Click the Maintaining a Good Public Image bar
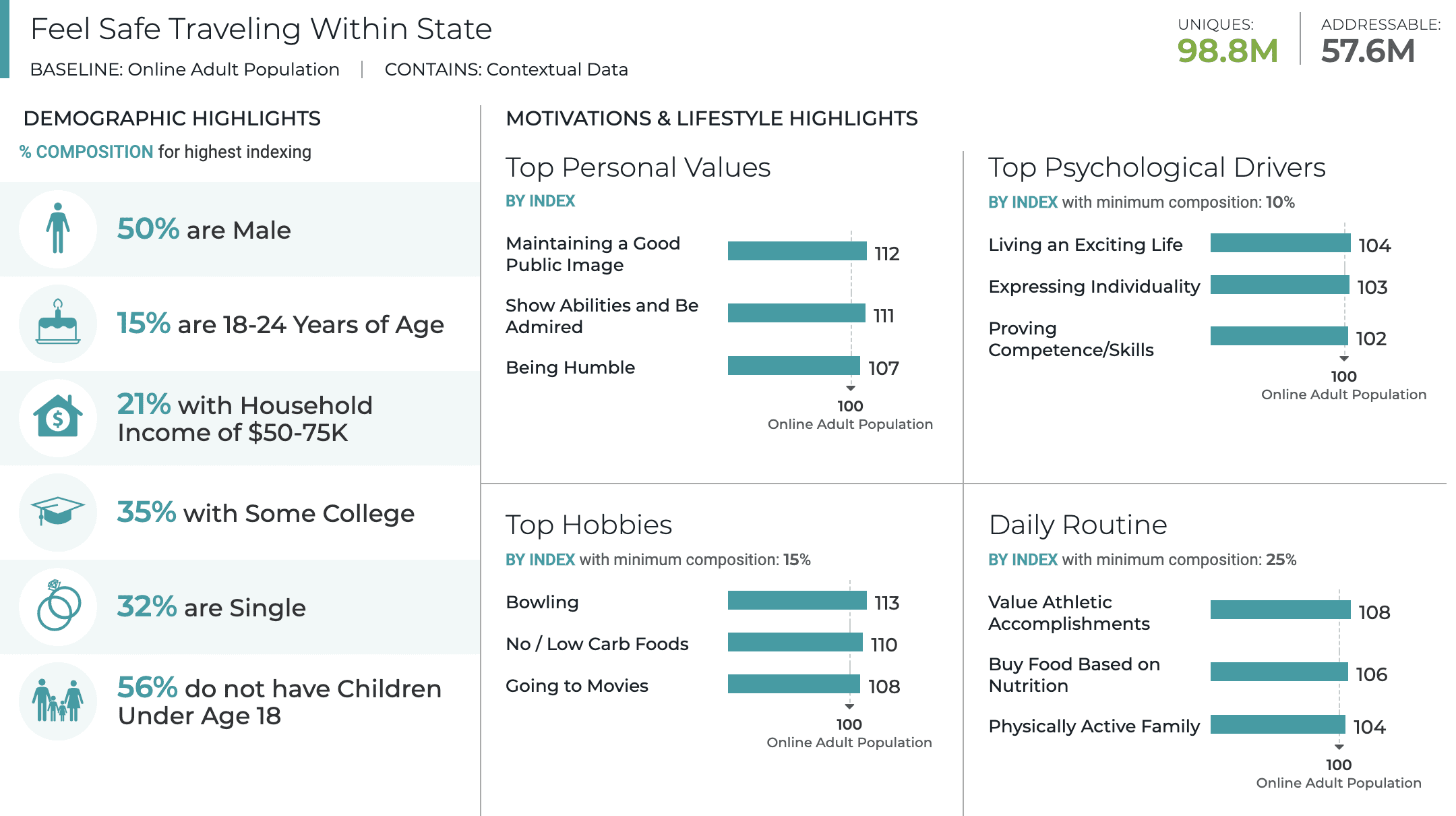 tap(797, 251)
